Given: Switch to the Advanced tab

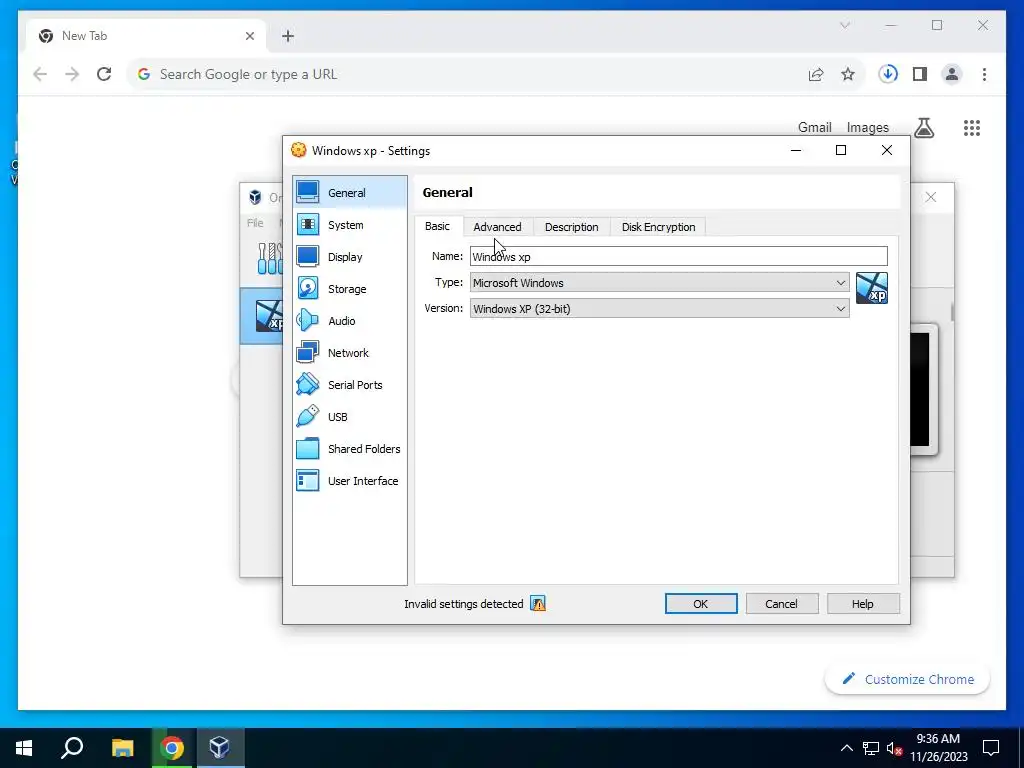Looking at the screenshot, I should point(498,227).
